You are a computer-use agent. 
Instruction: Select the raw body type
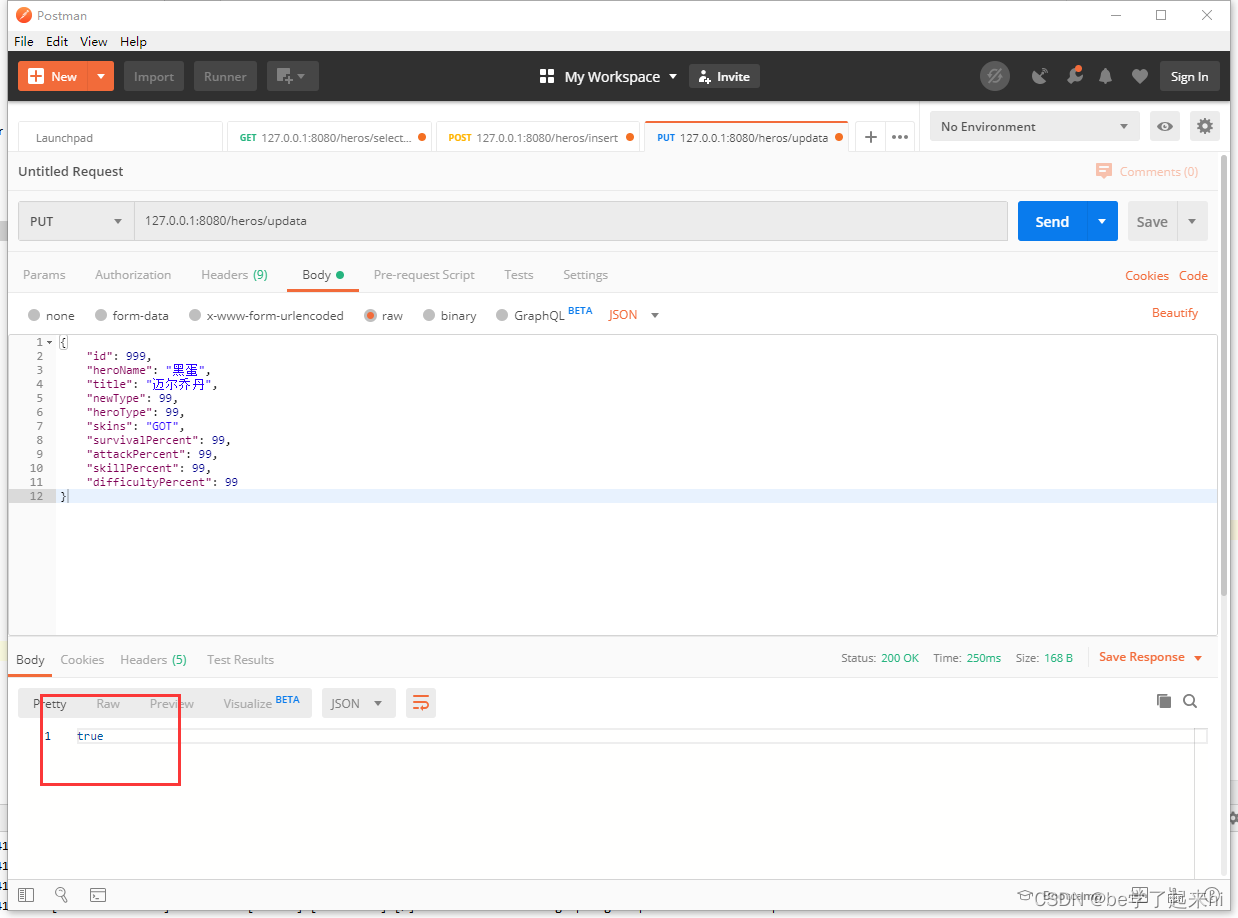pos(384,316)
